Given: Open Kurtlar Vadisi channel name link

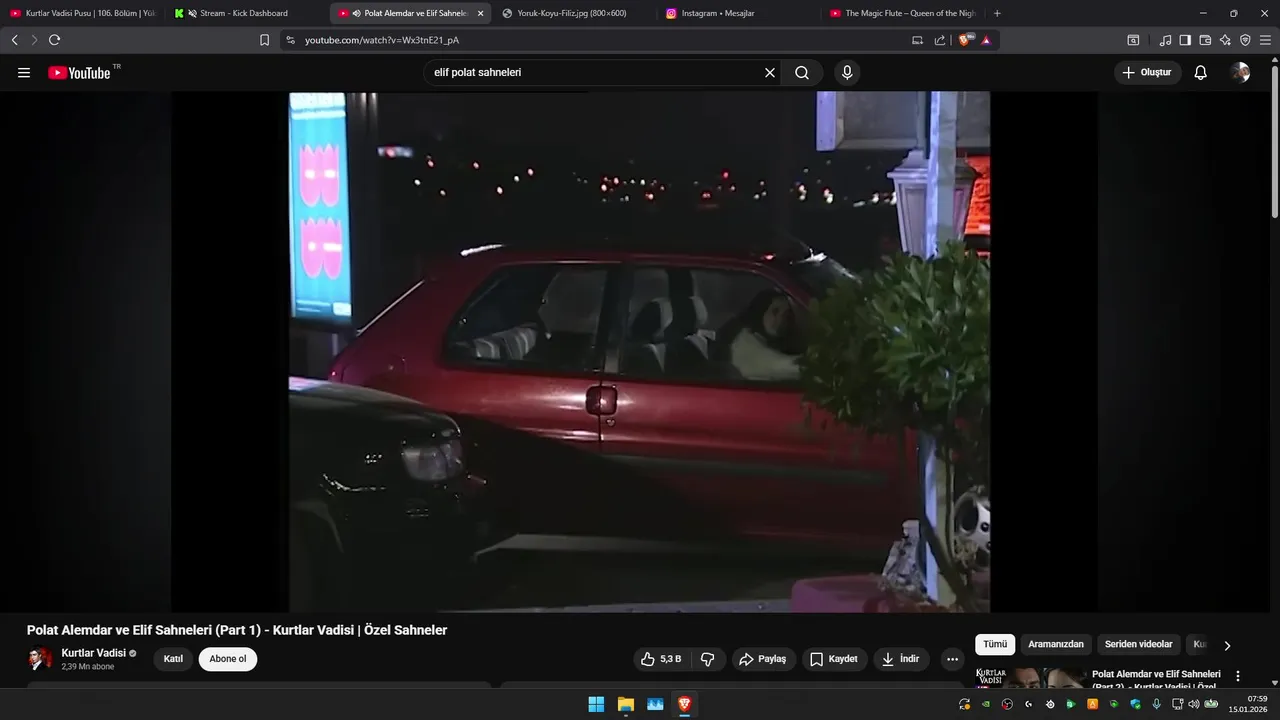Looking at the screenshot, I should tap(94, 653).
